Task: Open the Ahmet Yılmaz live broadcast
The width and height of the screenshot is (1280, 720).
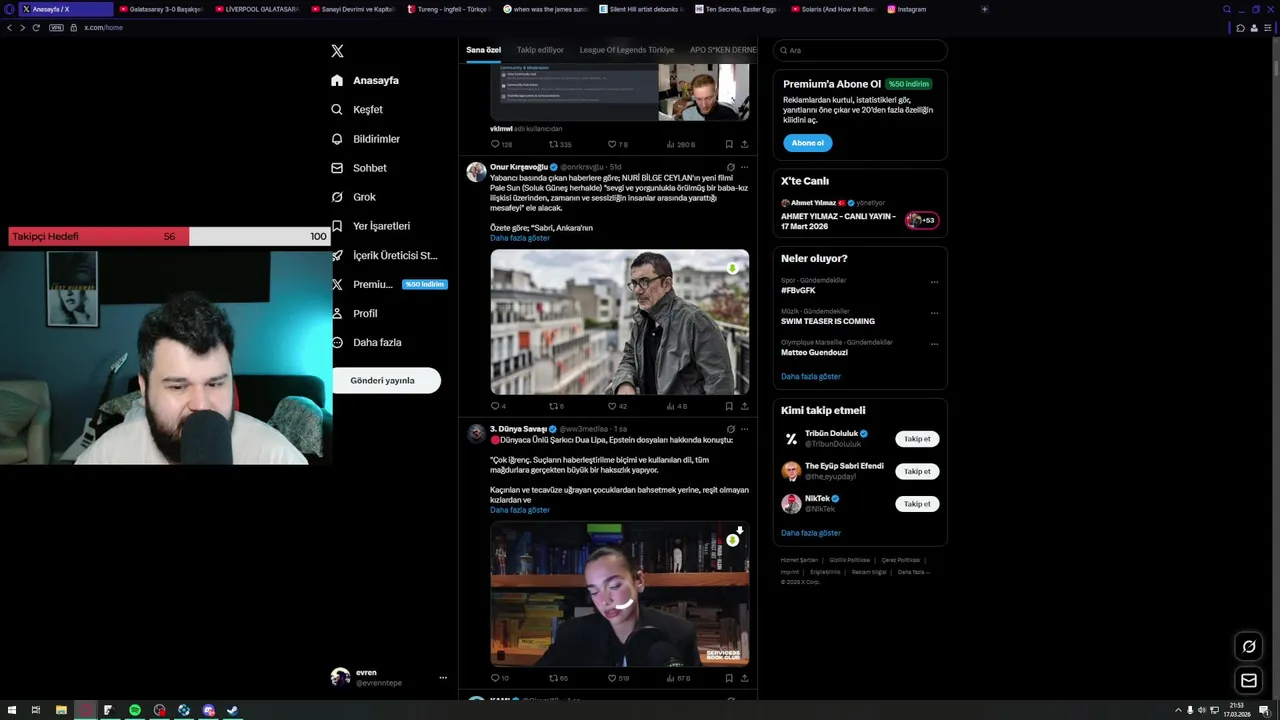Action: (x=860, y=215)
